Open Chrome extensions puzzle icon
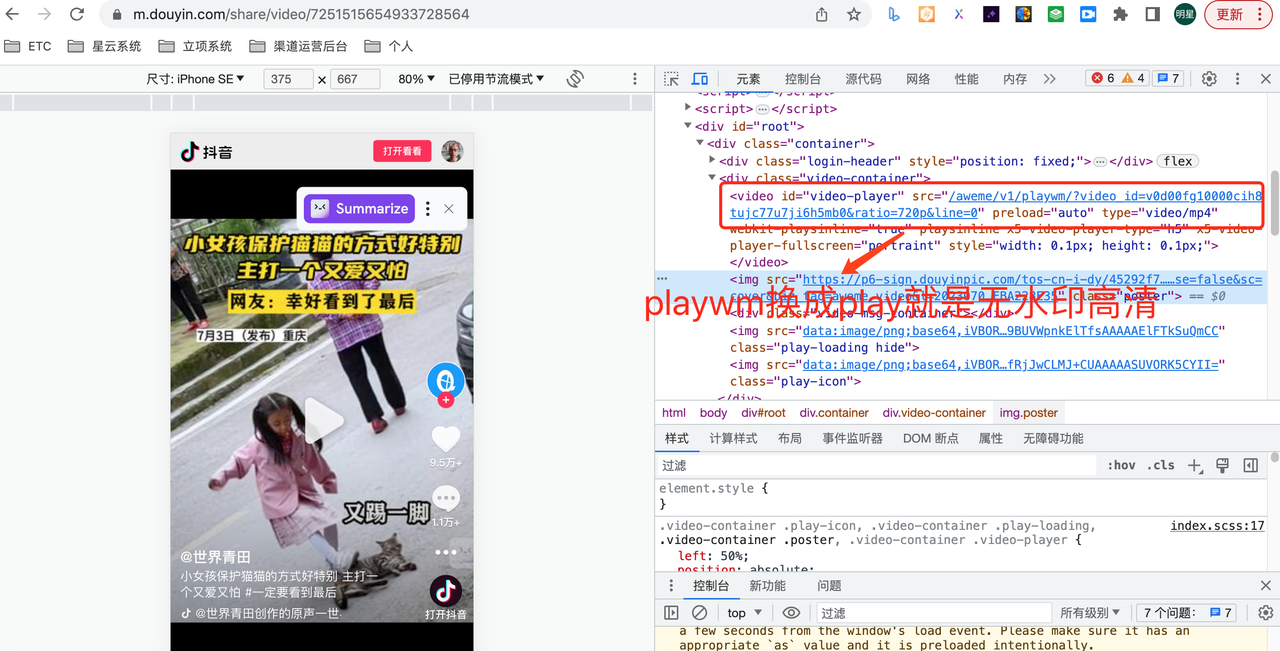The image size is (1280, 651). [x=1120, y=15]
